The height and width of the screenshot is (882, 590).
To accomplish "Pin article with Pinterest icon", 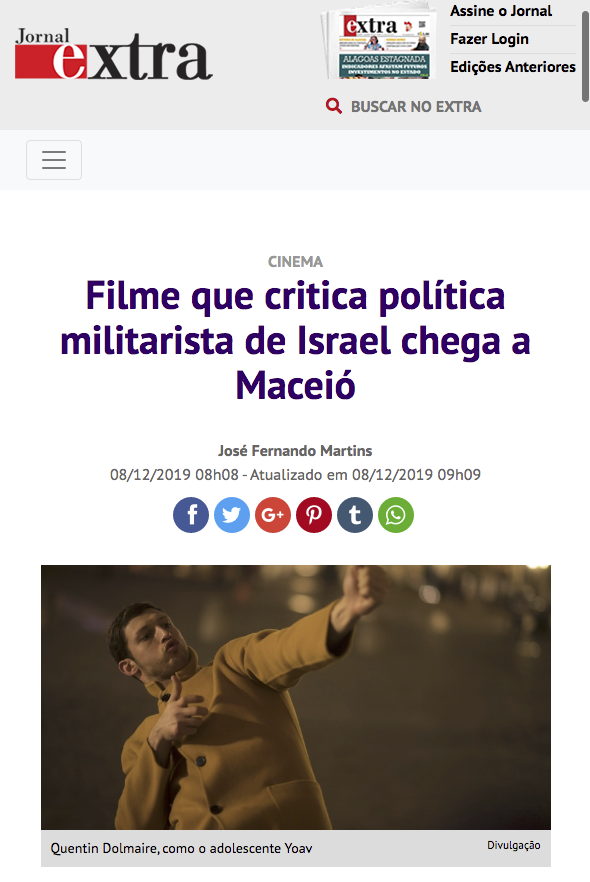I will (314, 515).
